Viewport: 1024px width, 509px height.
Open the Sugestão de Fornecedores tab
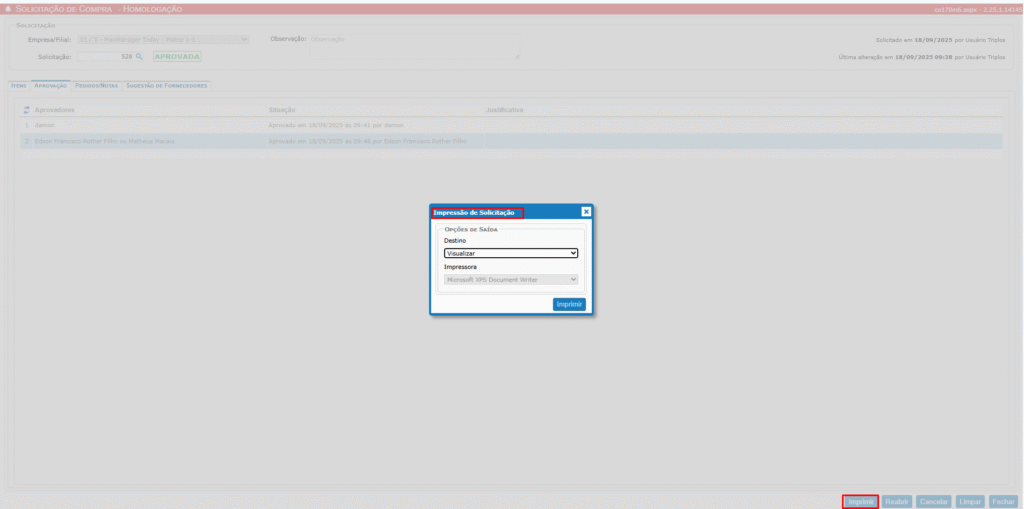166,86
